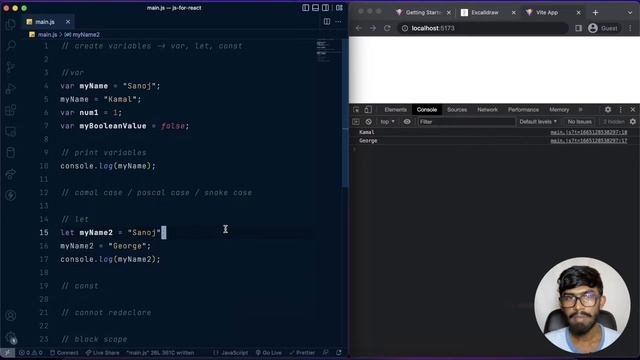Select the Vite App browser tab
Screen dimensions: 640x360
tap(547, 13)
